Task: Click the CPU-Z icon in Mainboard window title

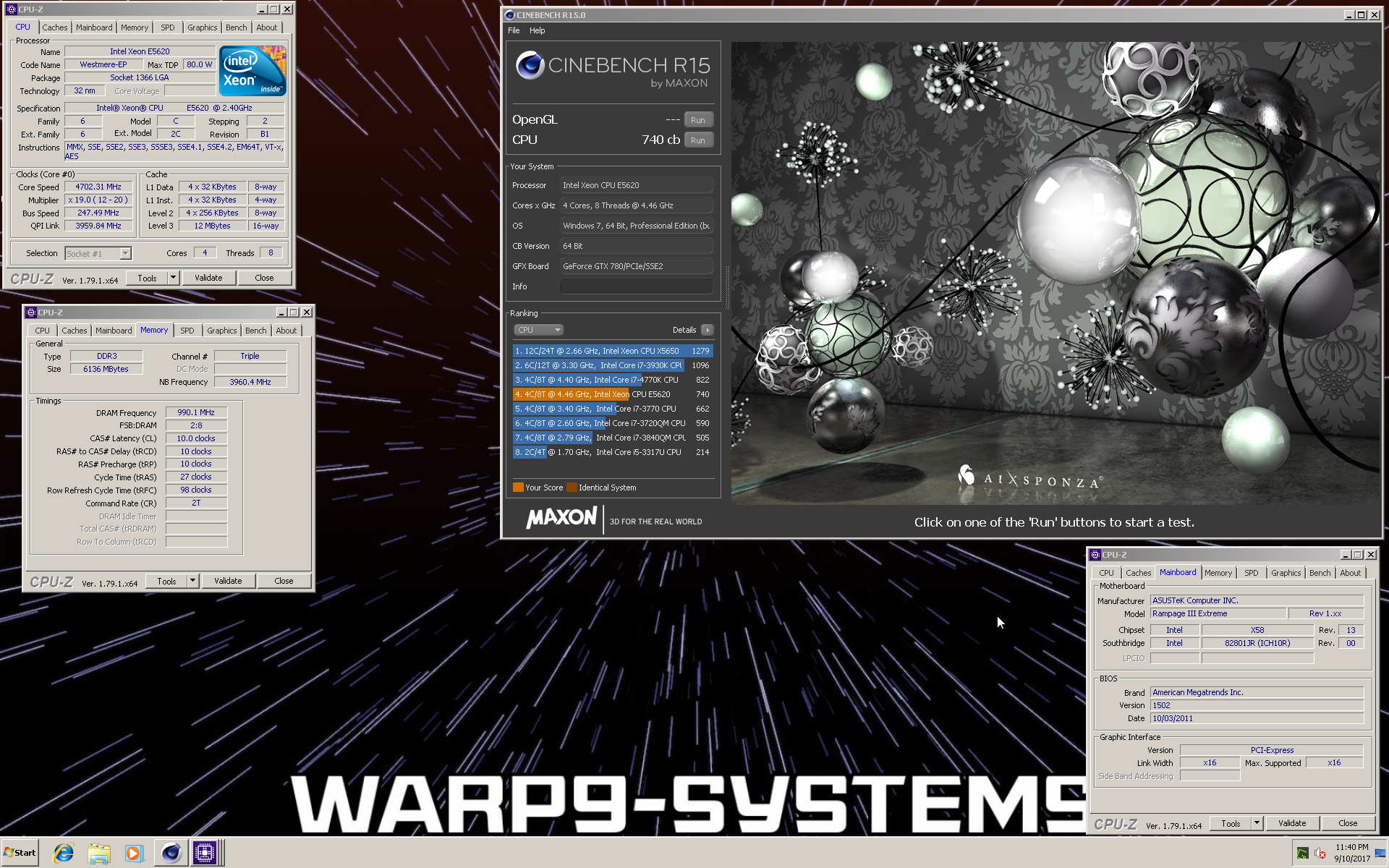Action: [1095, 555]
